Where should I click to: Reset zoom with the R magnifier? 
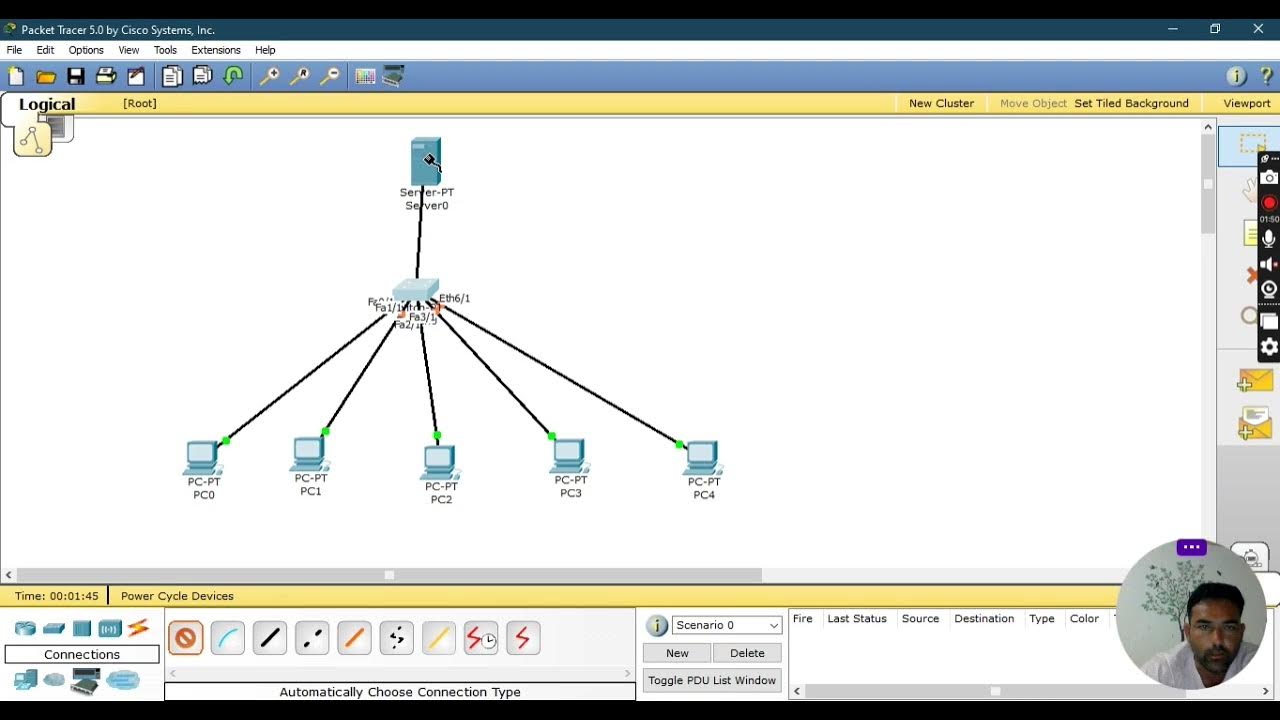click(x=300, y=76)
